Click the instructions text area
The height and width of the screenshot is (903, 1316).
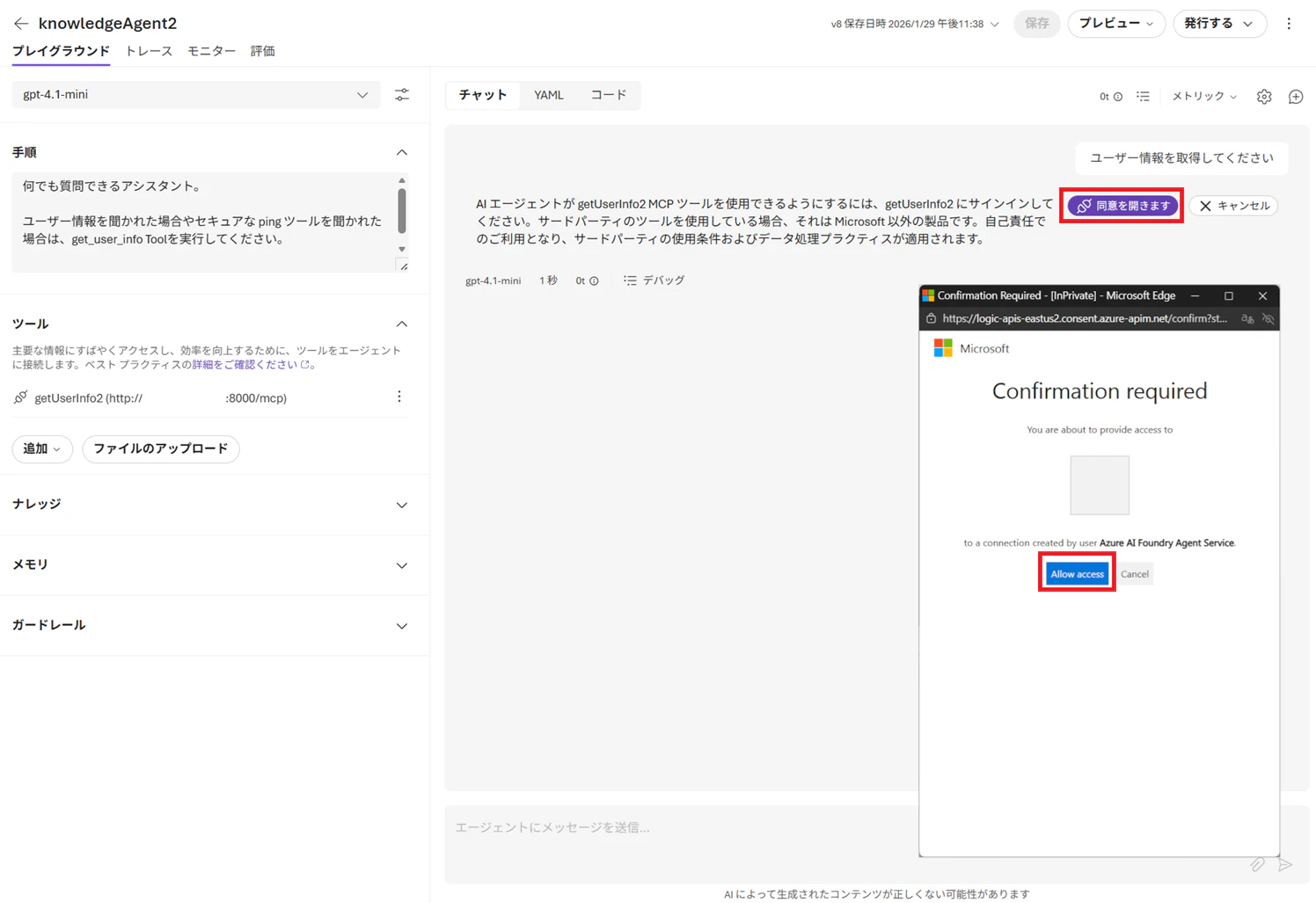tap(204, 222)
